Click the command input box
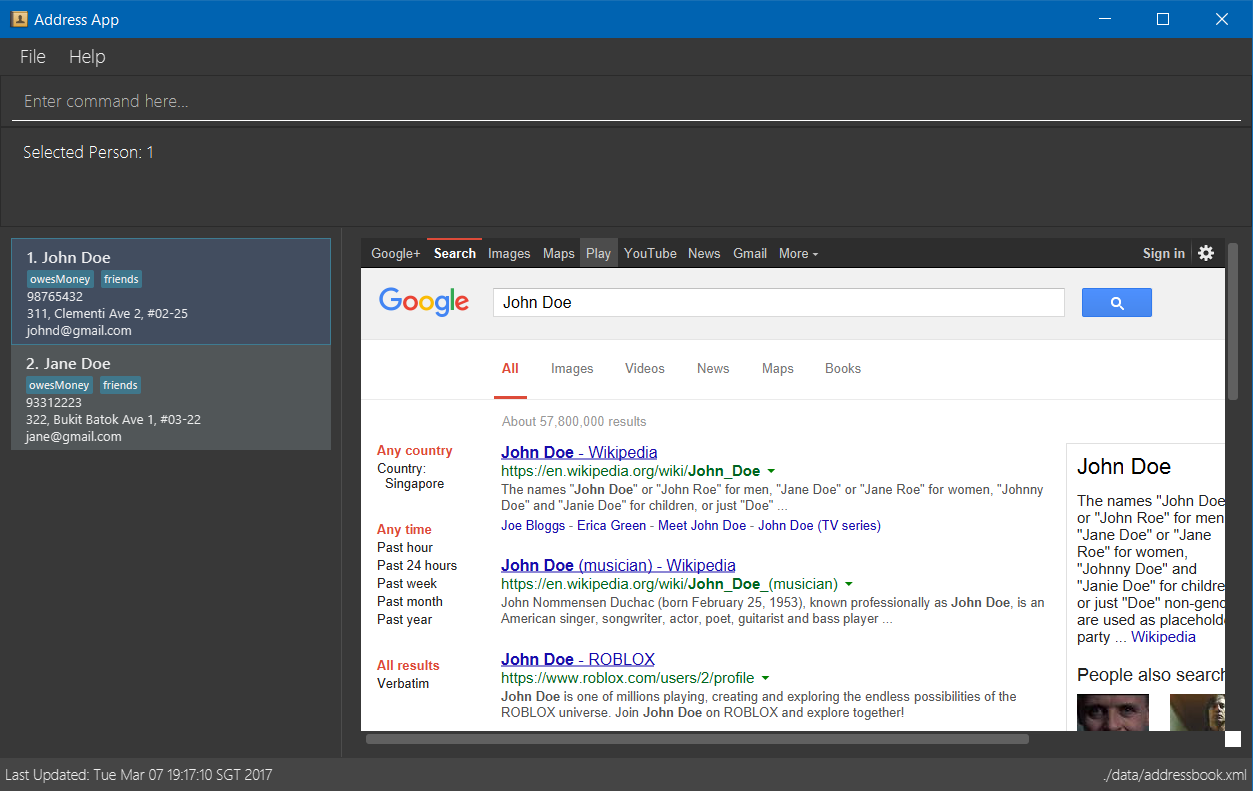The height and width of the screenshot is (791, 1253). [x=626, y=102]
